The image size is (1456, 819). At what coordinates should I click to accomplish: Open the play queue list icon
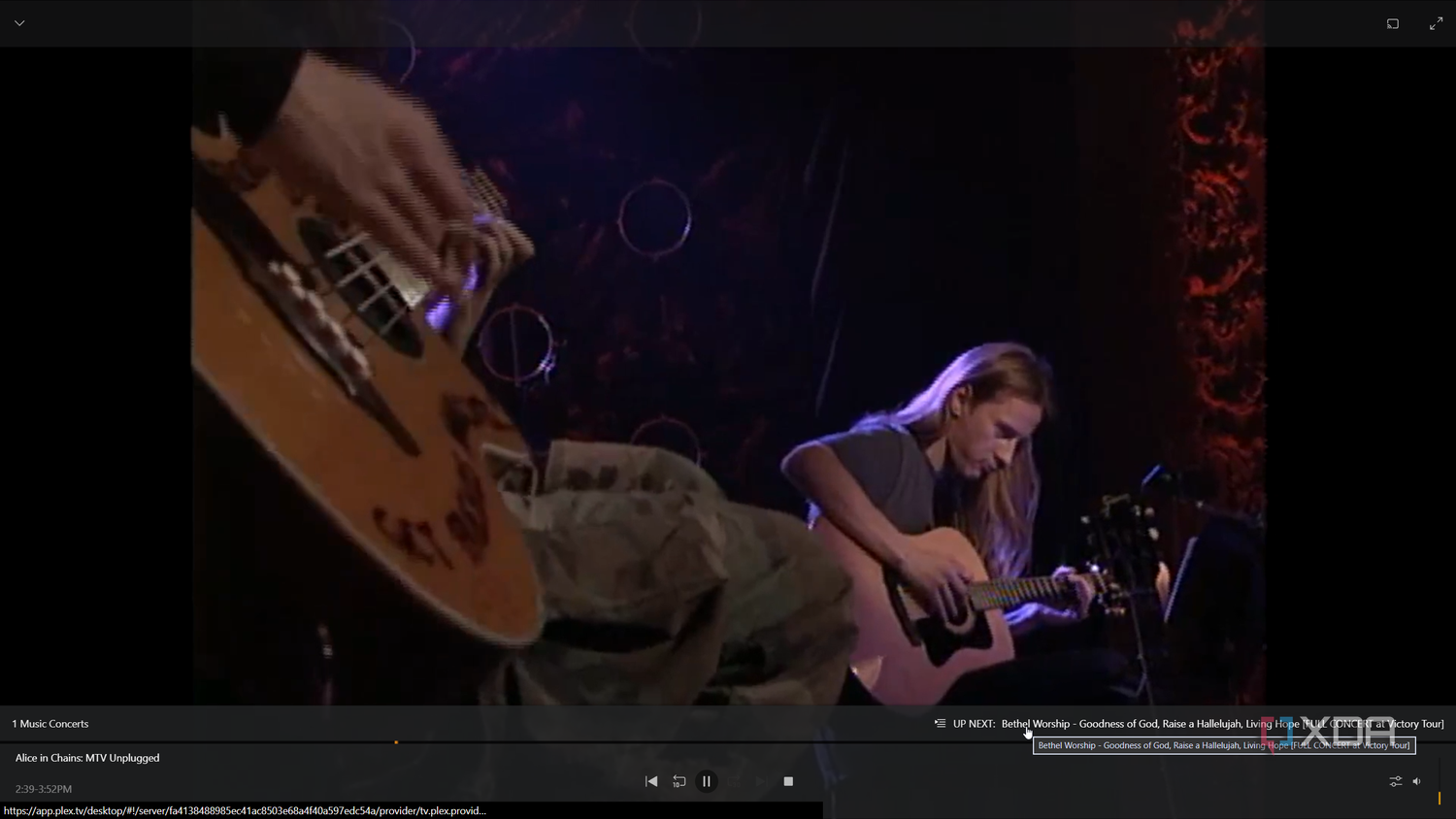[x=940, y=724]
